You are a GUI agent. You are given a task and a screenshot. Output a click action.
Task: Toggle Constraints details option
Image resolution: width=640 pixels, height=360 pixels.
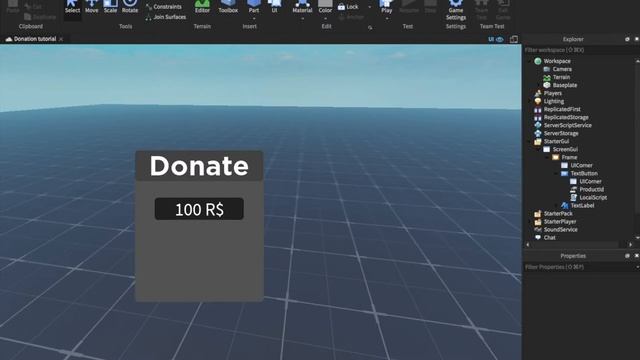(x=163, y=7)
